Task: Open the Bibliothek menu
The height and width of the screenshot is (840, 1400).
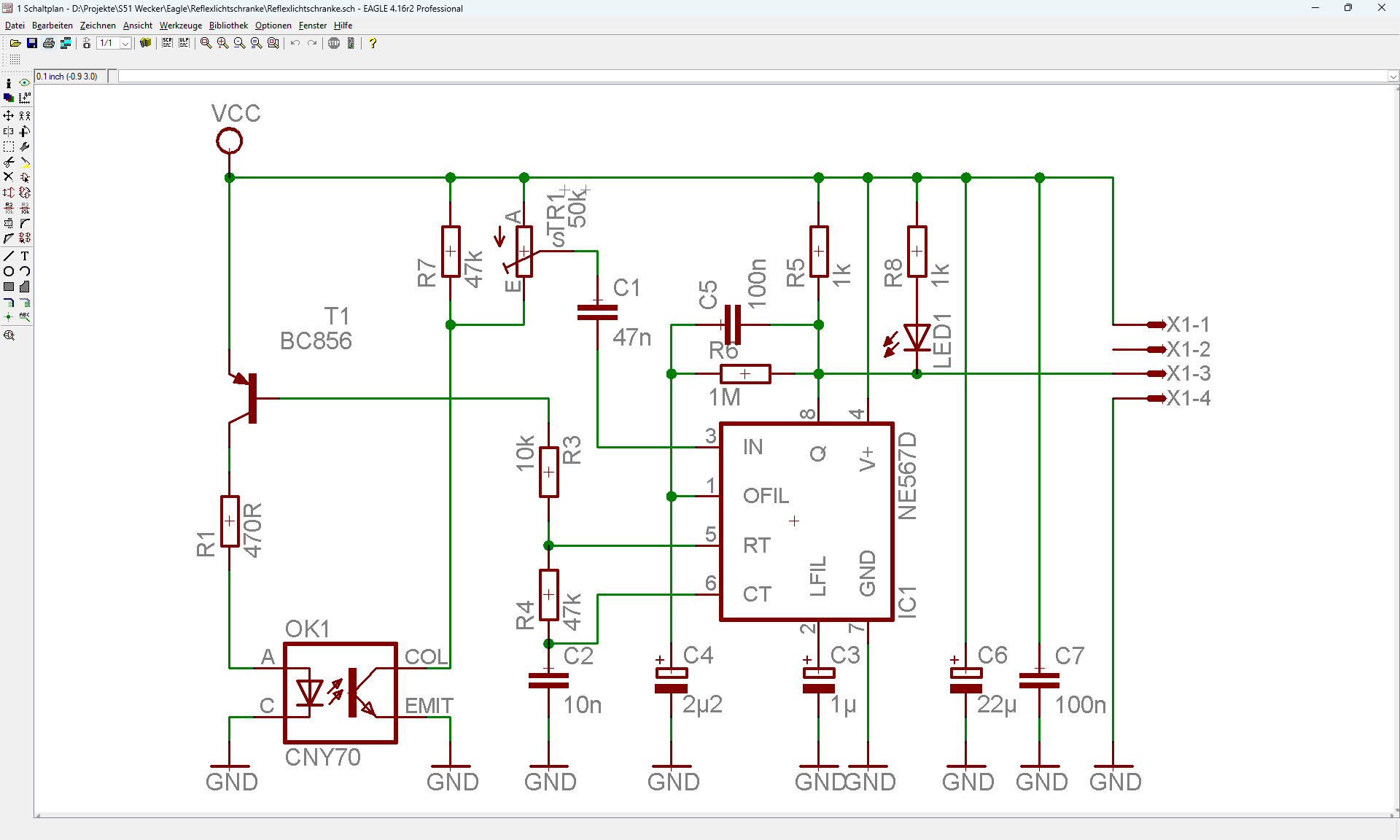Action: pyautogui.click(x=228, y=26)
